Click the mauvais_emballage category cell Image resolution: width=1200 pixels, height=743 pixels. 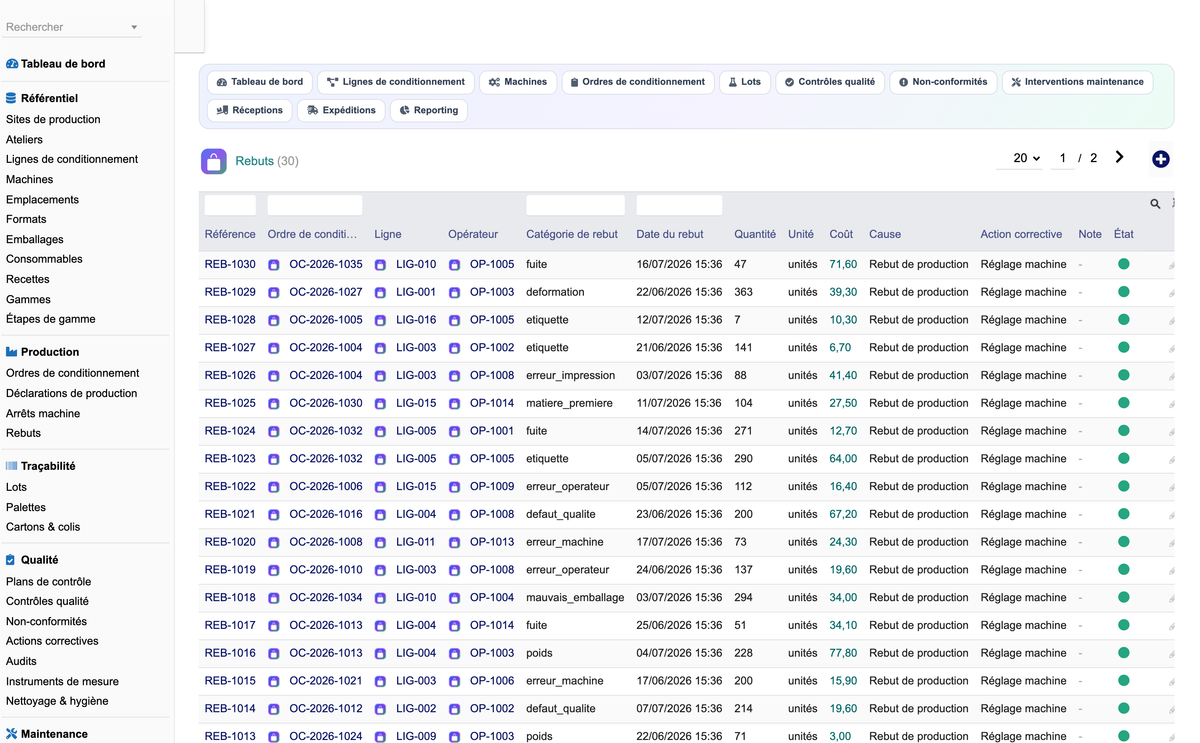pos(575,598)
